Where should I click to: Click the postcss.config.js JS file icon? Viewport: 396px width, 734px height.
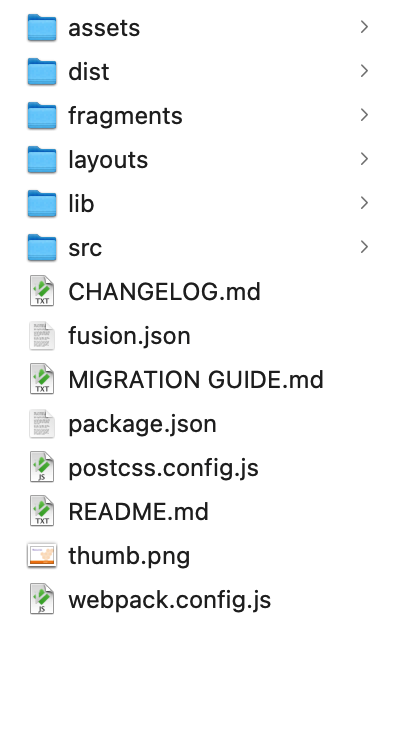pos(42,467)
